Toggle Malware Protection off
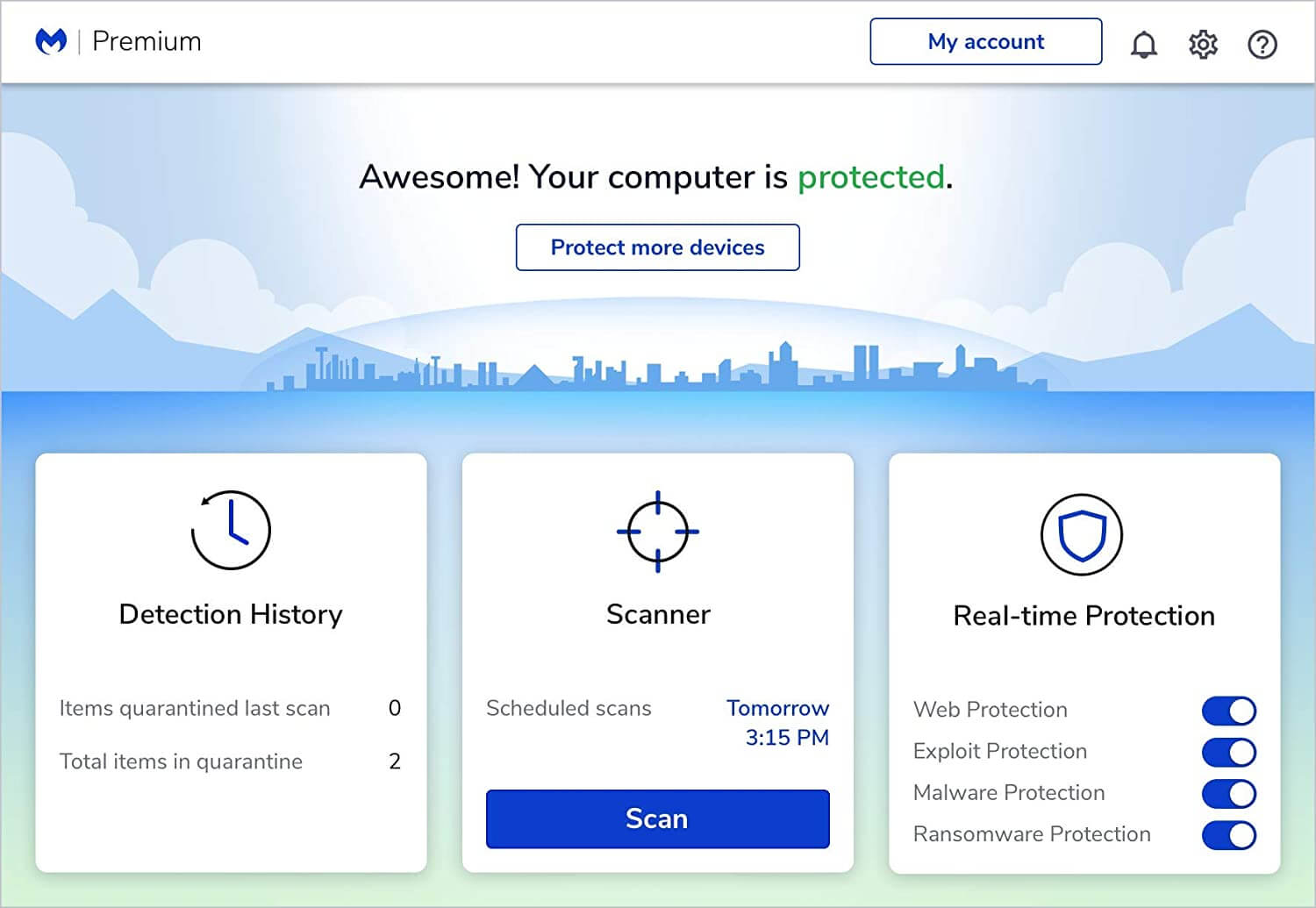Image resolution: width=1316 pixels, height=908 pixels. click(1228, 793)
